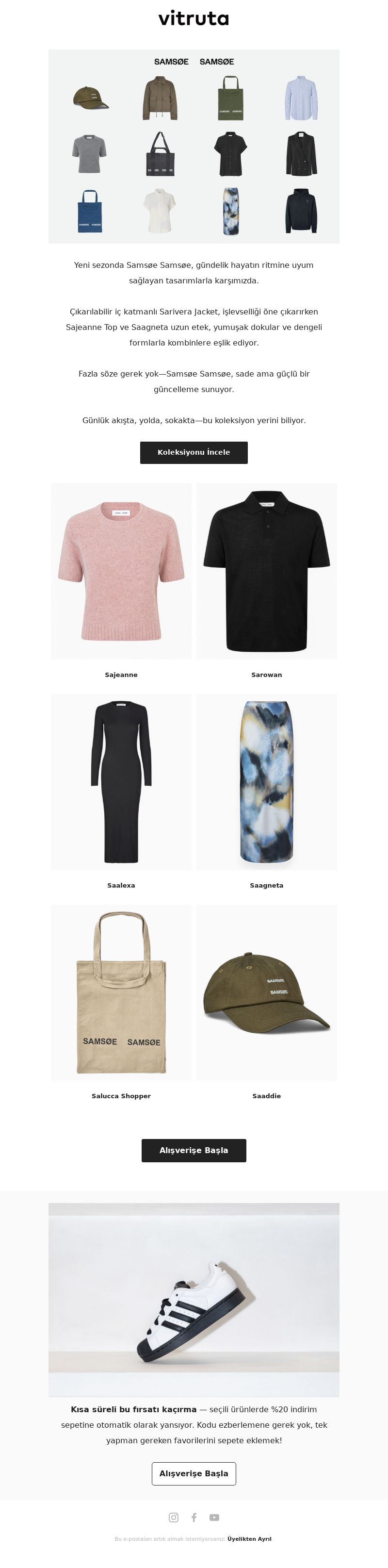Select the Sajeanne product name
Image resolution: width=388 pixels, height=1568 pixels.
click(121, 675)
